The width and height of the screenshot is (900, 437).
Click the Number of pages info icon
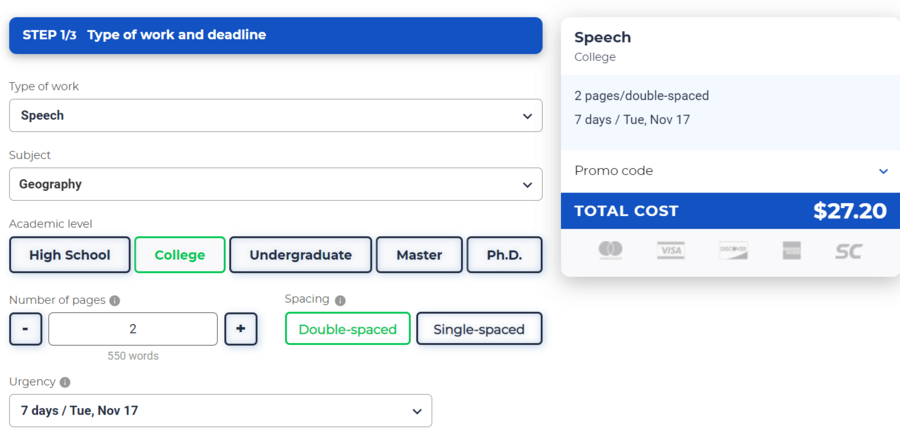tap(115, 300)
